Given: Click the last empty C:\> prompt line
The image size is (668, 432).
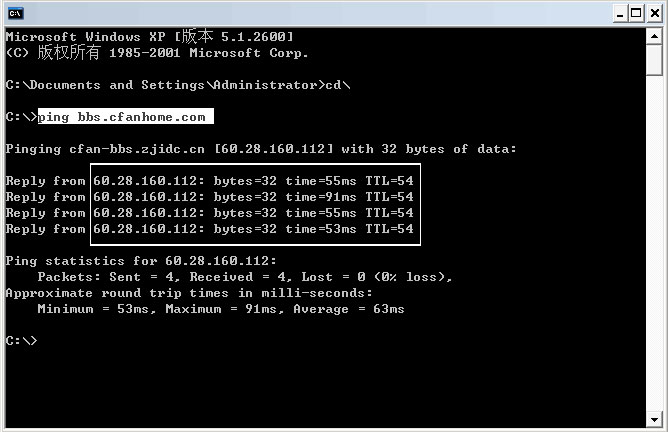Looking at the screenshot, I should coord(21,341).
